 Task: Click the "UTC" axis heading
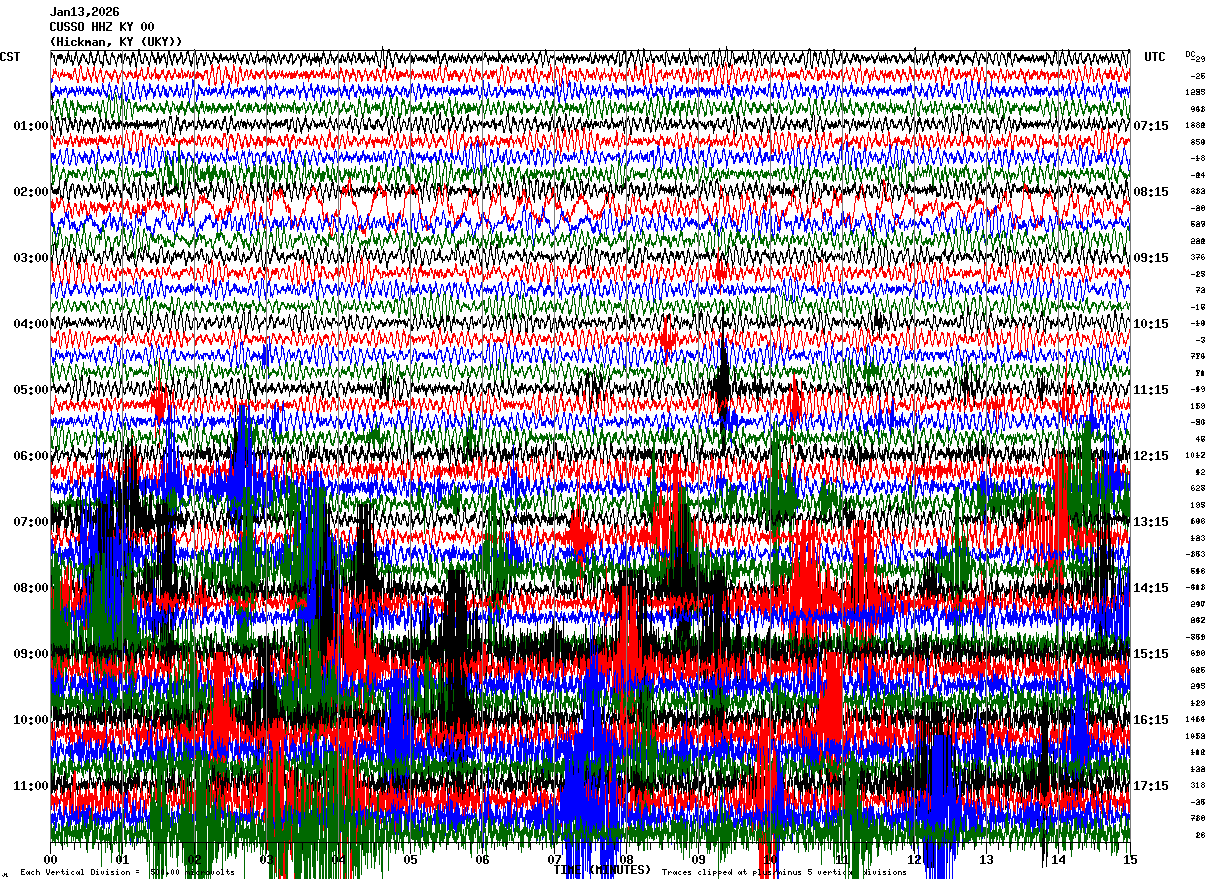click(1155, 57)
